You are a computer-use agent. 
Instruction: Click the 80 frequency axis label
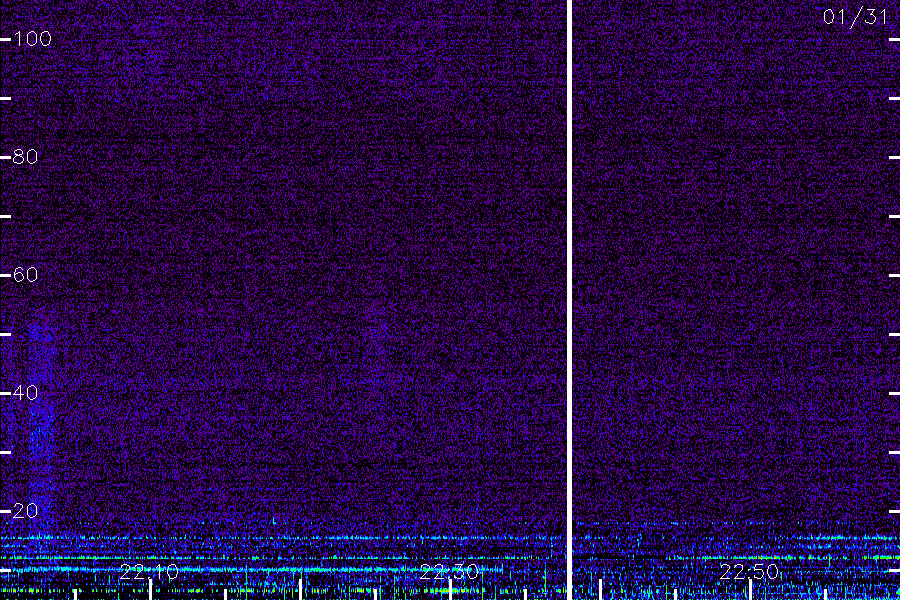coord(25,157)
